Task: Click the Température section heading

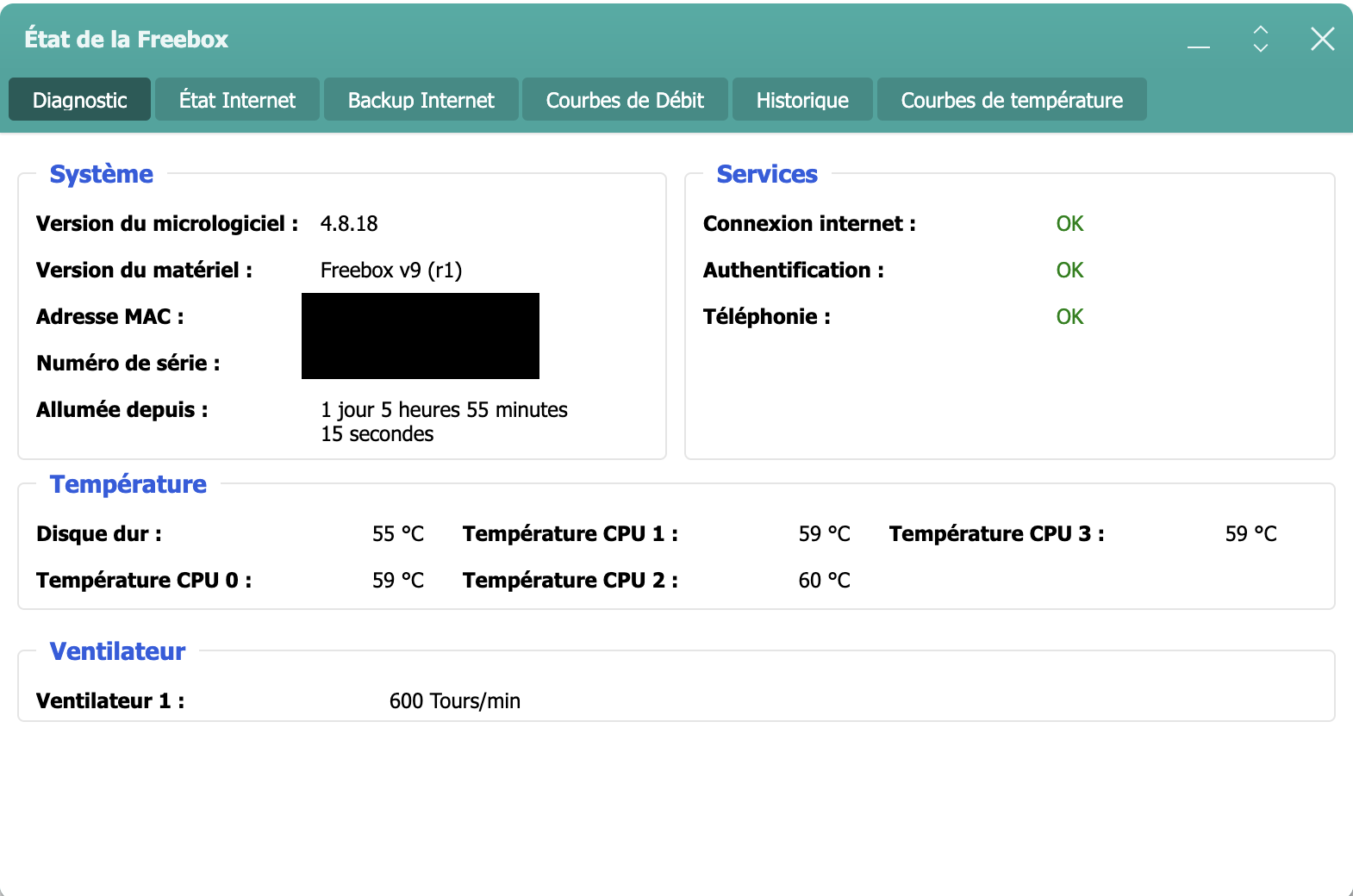Action: click(128, 484)
